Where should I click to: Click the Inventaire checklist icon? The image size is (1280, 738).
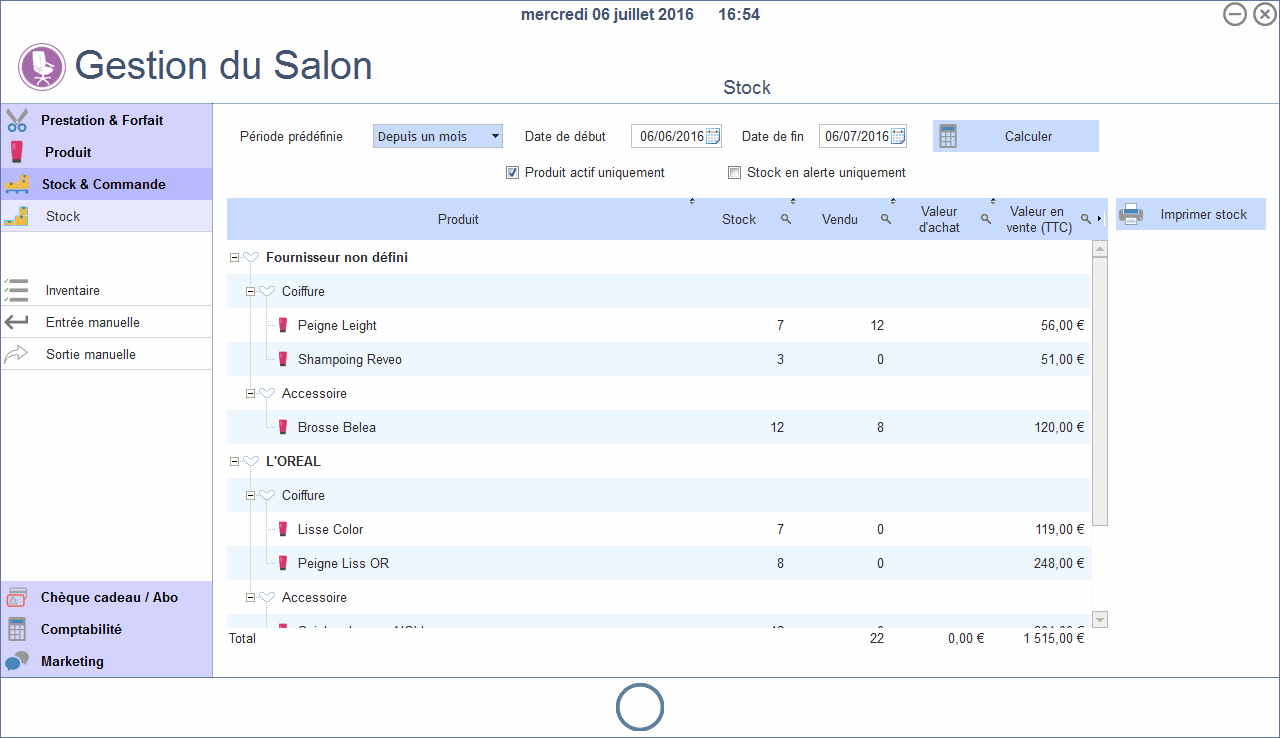(17, 290)
